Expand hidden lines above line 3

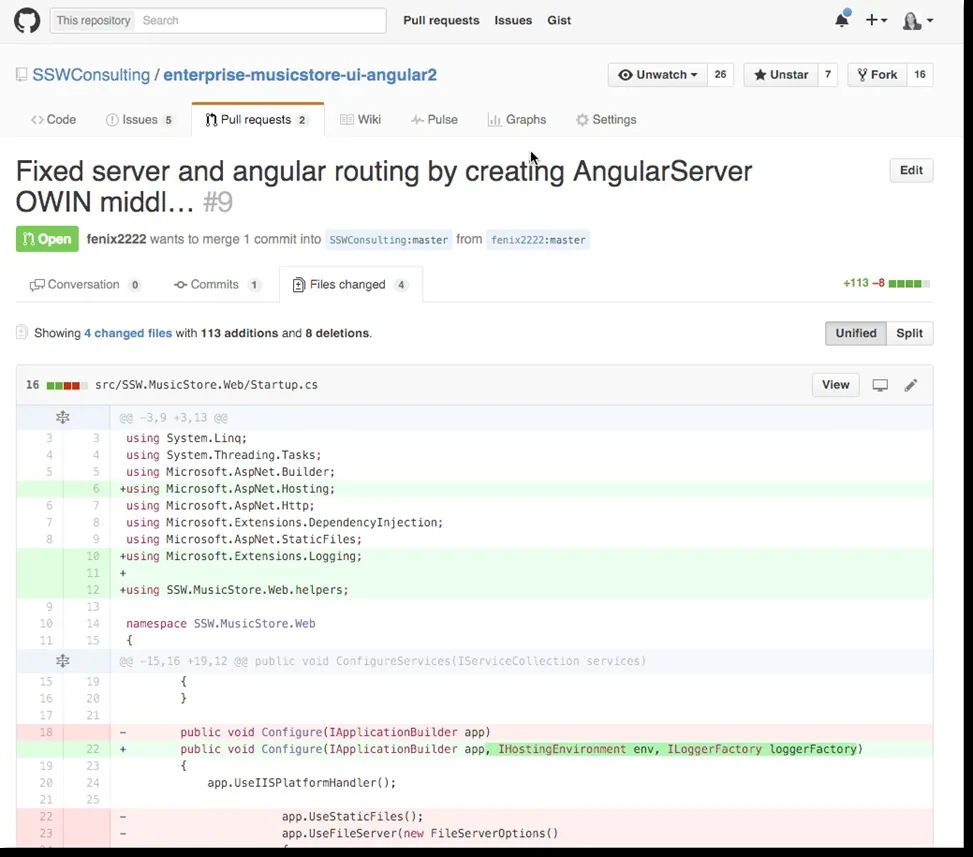[x=63, y=418]
